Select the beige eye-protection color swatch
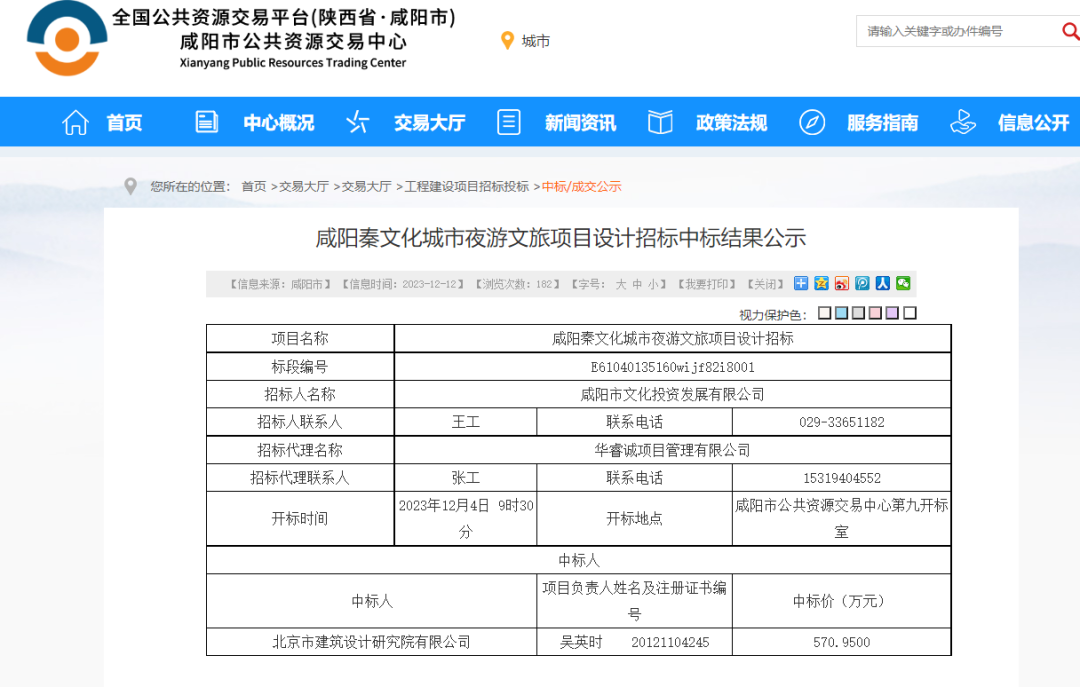 click(824, 313)
